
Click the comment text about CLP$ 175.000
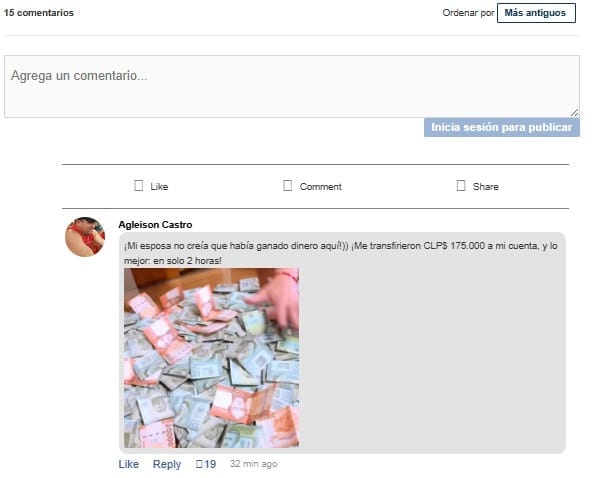point(341,253)
